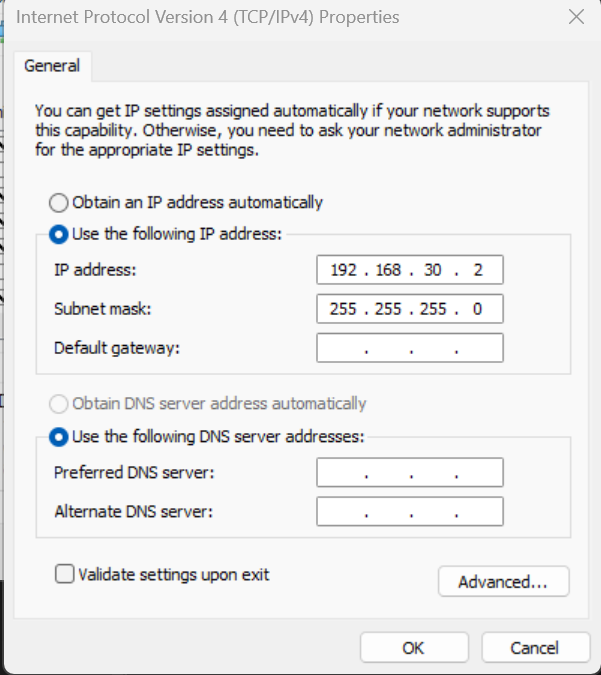The width and height of the screenshot is (601, 675).
Task: Click the Preferred DNS server field
Action: coord(409,473)
